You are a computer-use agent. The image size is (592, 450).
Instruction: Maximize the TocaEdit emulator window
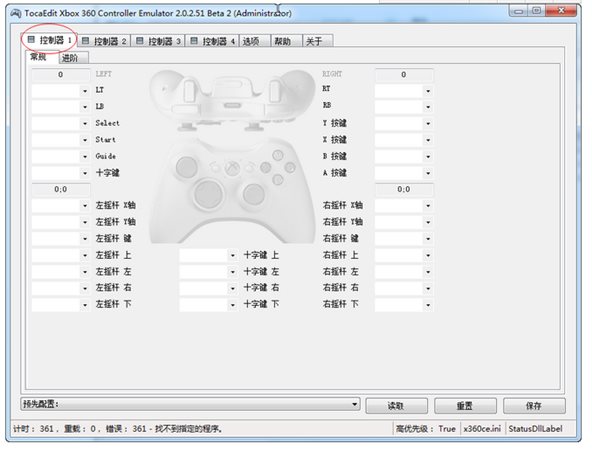[536, 11]
